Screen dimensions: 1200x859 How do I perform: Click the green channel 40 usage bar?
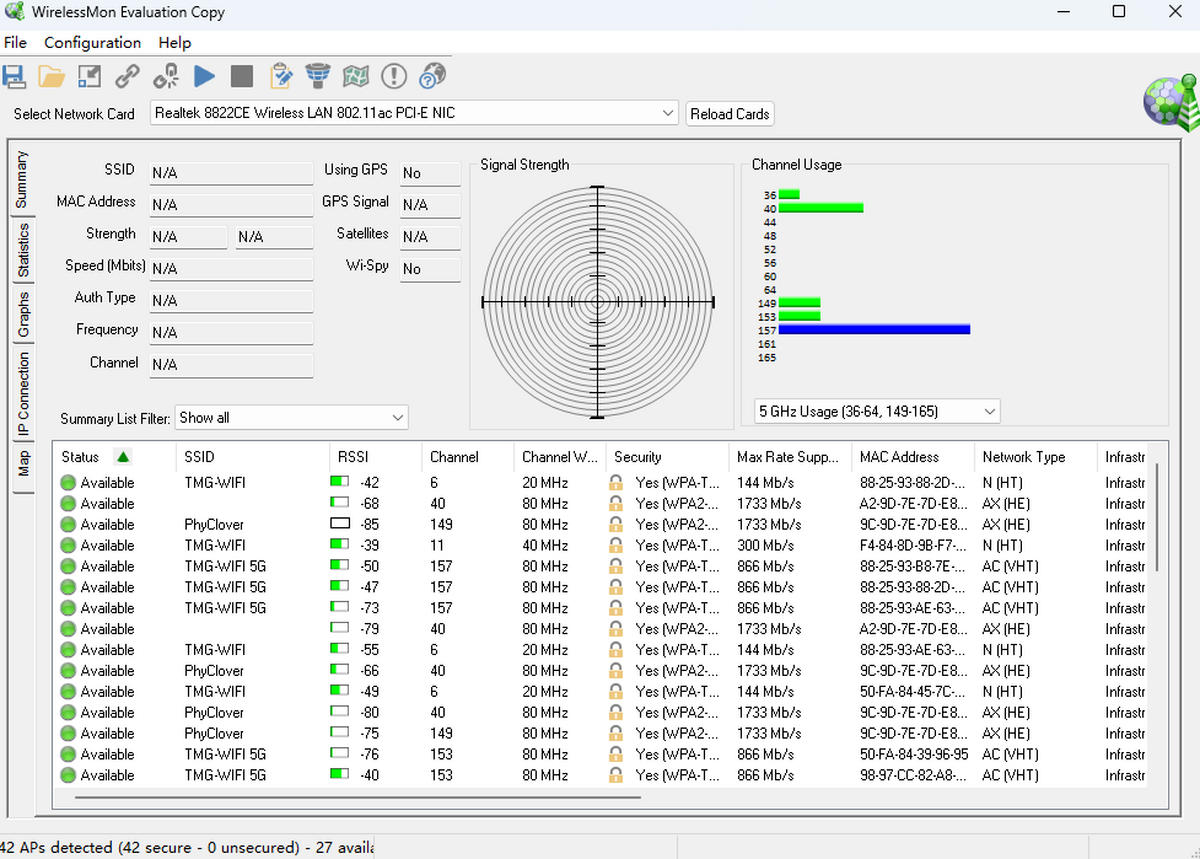pos(821,208)
